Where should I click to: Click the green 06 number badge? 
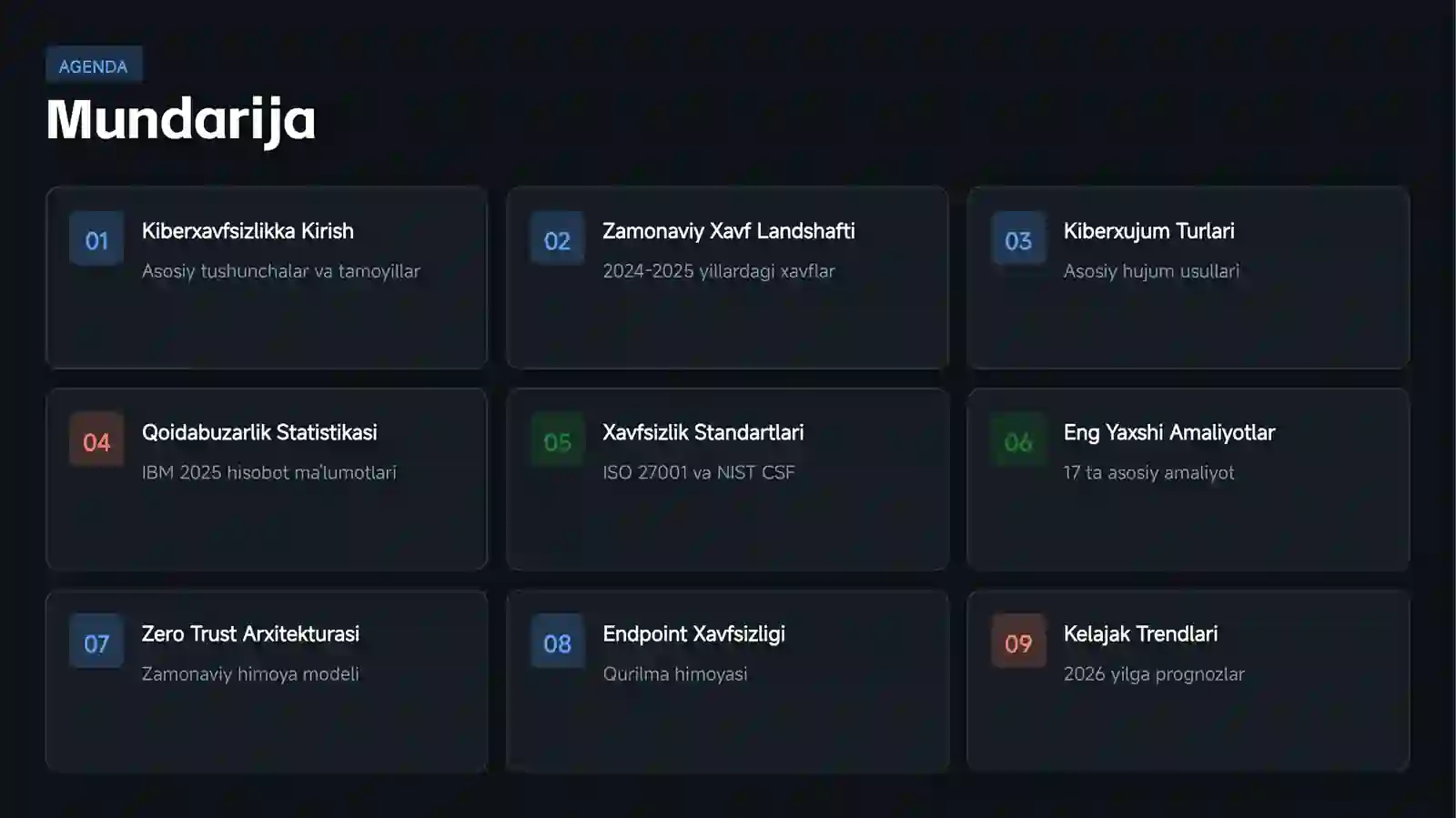point(1018,440)
